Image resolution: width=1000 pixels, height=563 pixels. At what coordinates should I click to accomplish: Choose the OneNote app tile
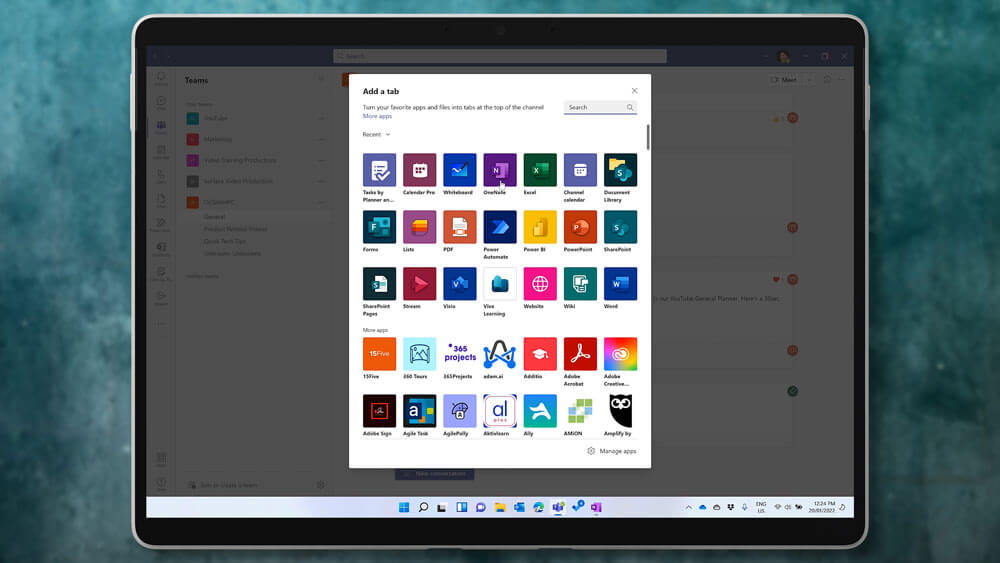tap(500, 170)
